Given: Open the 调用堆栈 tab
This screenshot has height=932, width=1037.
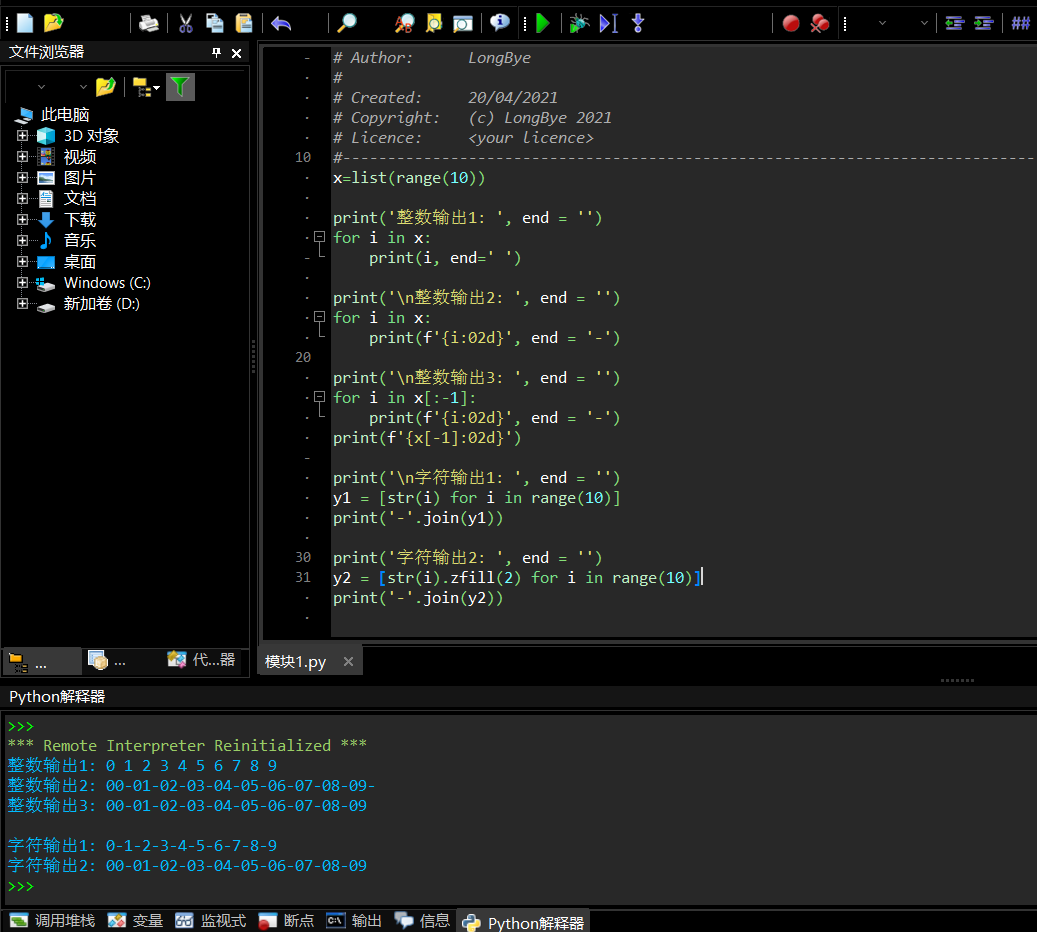Looking at the screenshot, I should [x=53, y=920].
